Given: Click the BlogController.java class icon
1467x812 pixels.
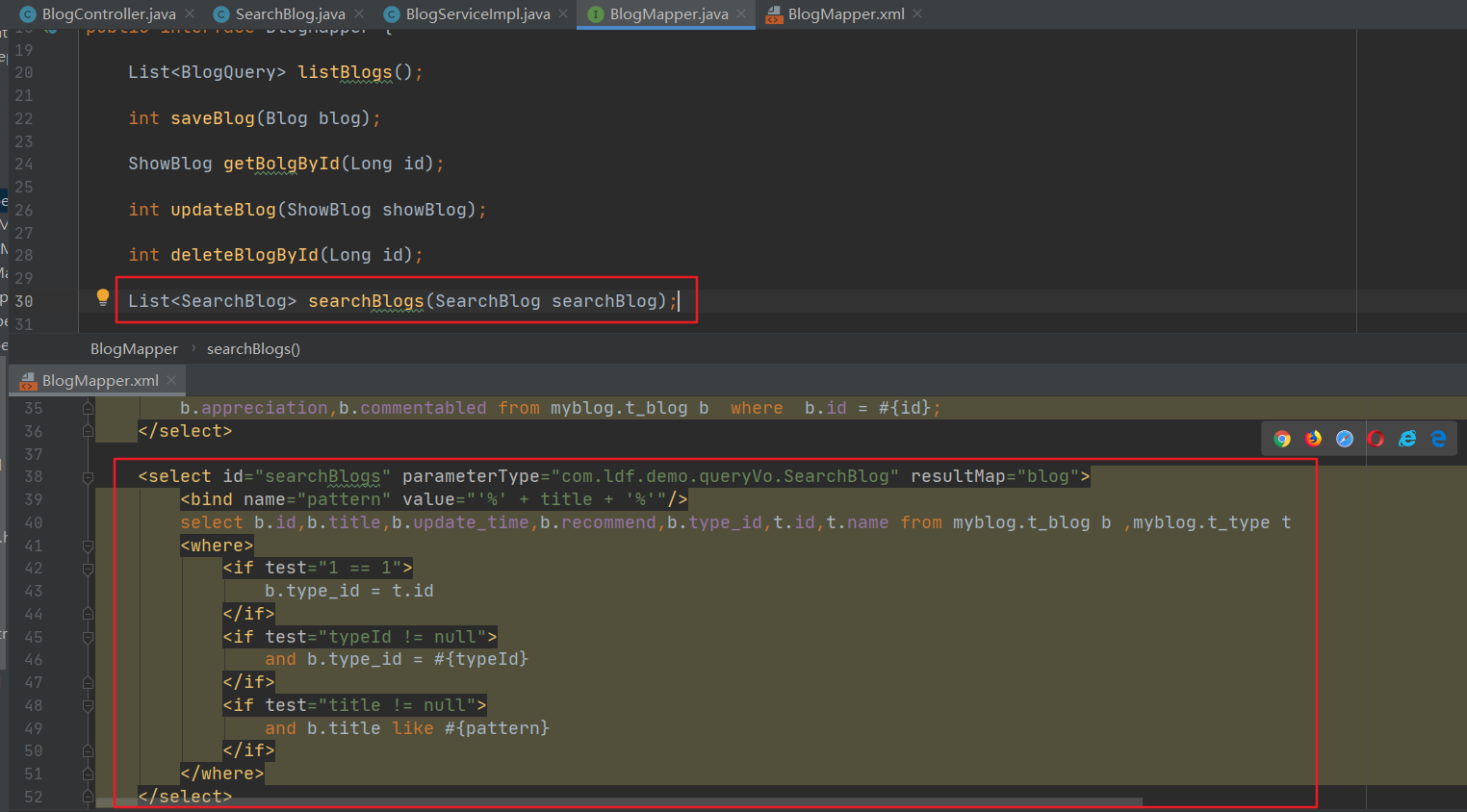Looking at the screenshot, I should [28, 14].
